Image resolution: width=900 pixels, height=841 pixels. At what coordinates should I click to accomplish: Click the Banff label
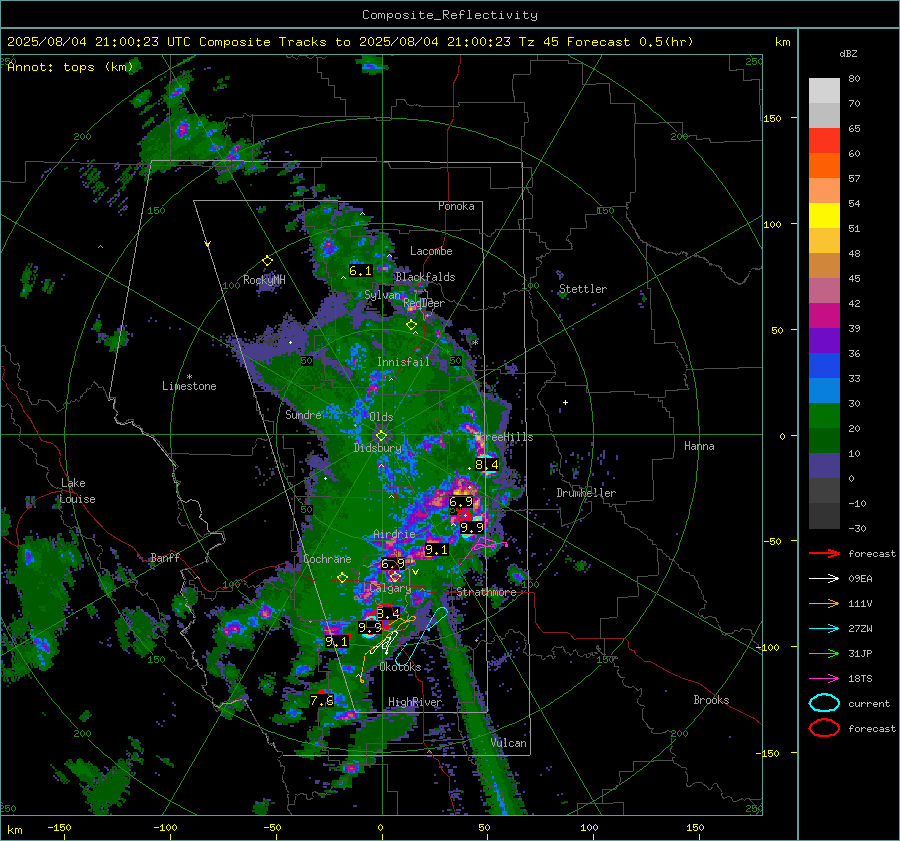(165, 557)
